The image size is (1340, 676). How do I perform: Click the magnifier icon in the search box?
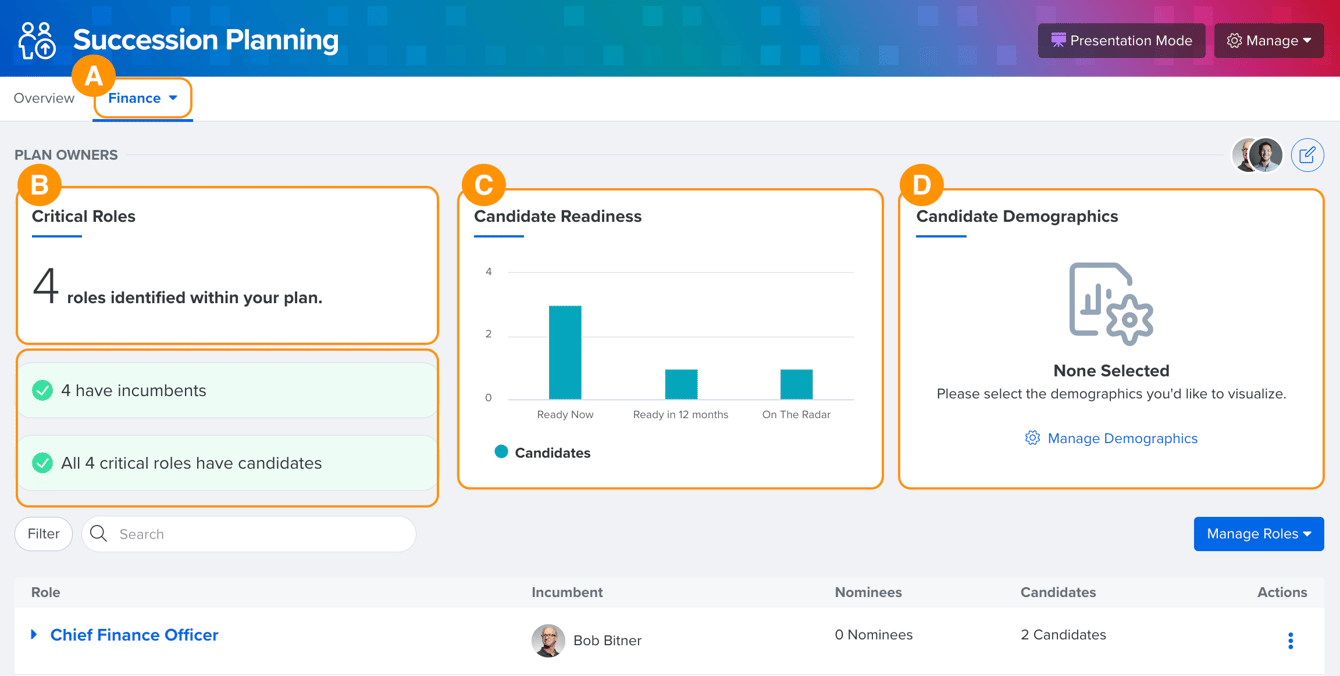98,534
